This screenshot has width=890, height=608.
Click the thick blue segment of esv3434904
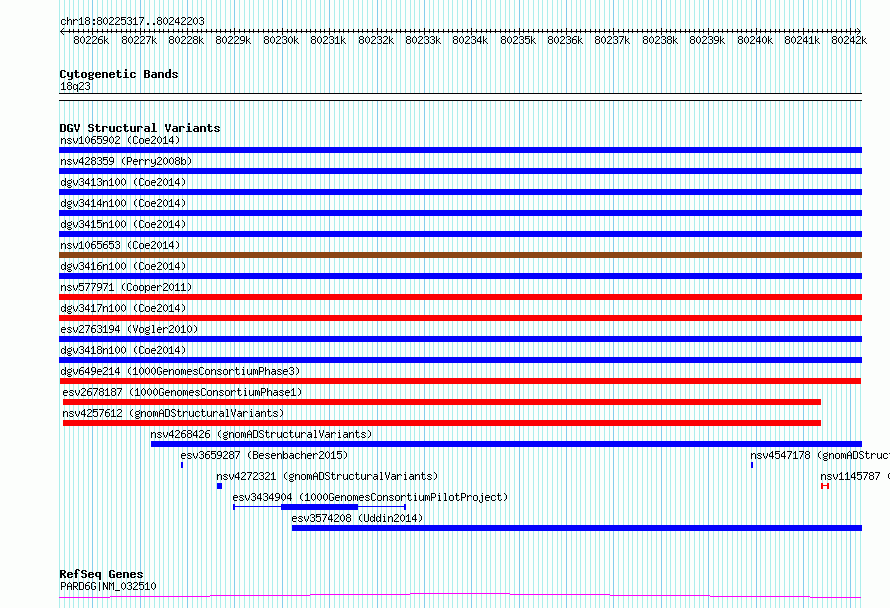pyautogui.click(x=320, y=507)
